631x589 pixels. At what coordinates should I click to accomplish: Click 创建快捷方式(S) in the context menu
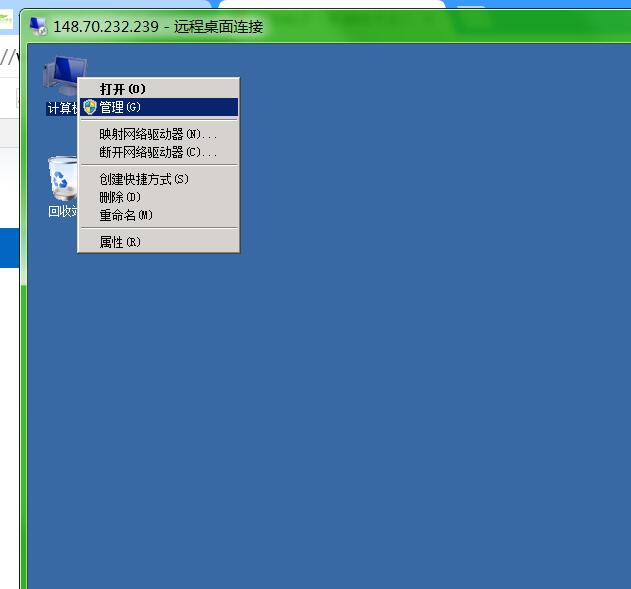144,179
